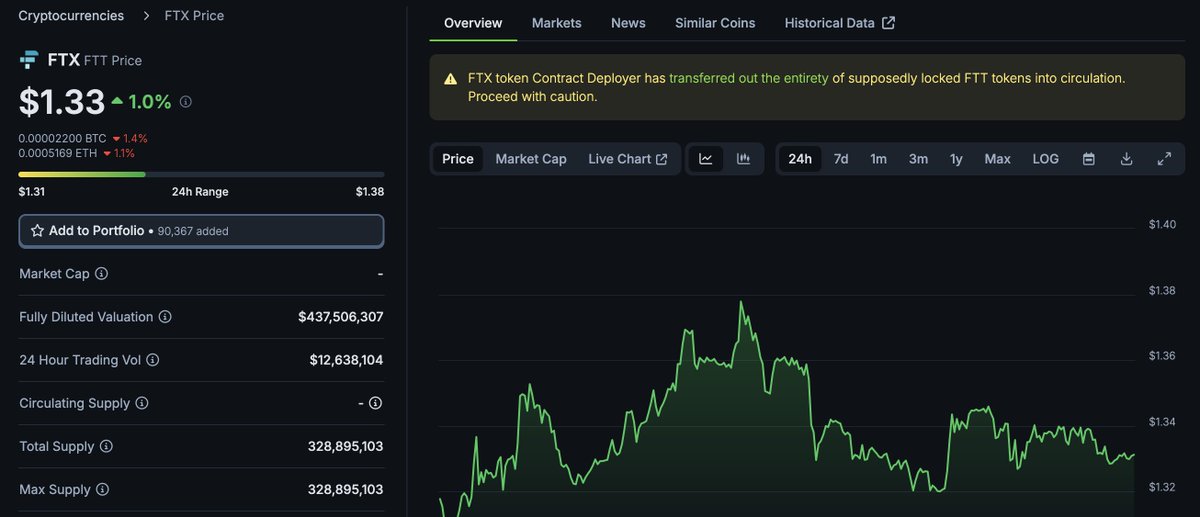Screen dimensions: 1200x517
Task: Click the 0.00002200 BTC value
Action: pyautogui.click(x=62, y=138)
